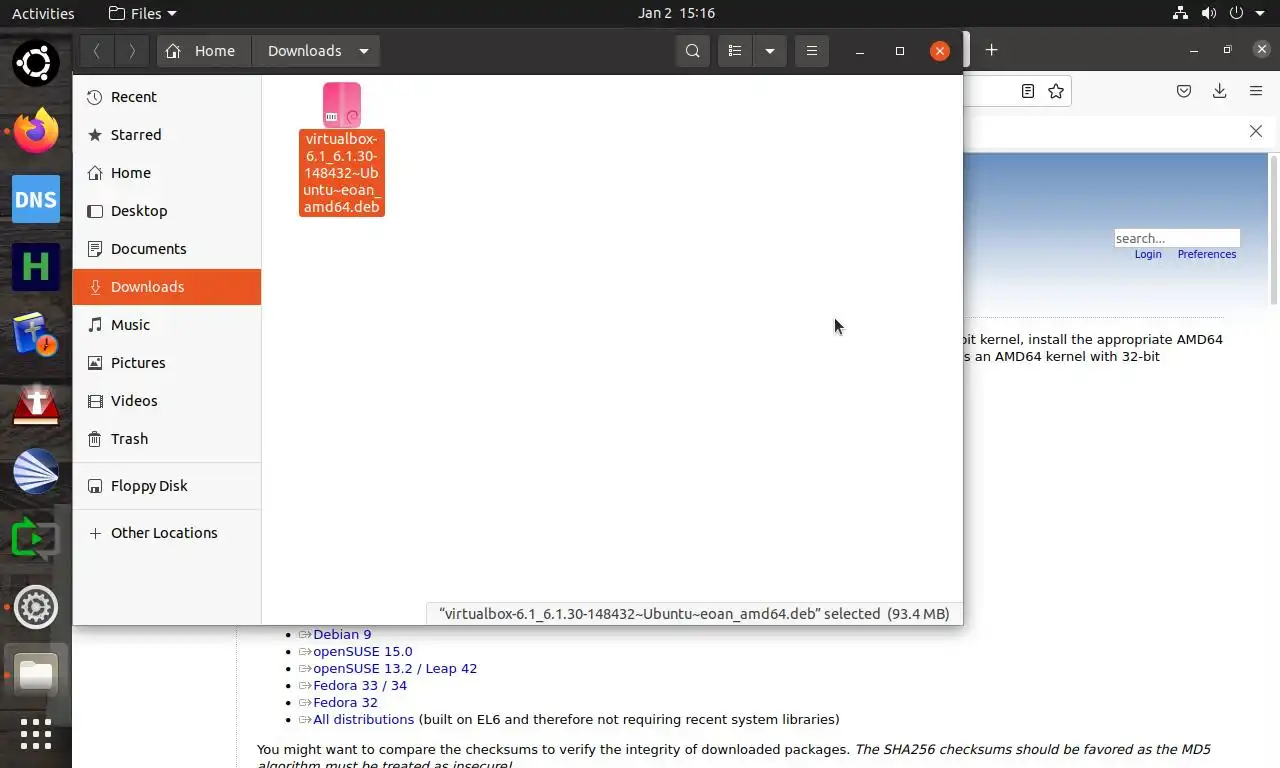This screenshot has width=1280, height=768.
Task: Open openSUSE 13.2 / Leap 42 link
Action: pyautogui.click(x=395, y=668)
